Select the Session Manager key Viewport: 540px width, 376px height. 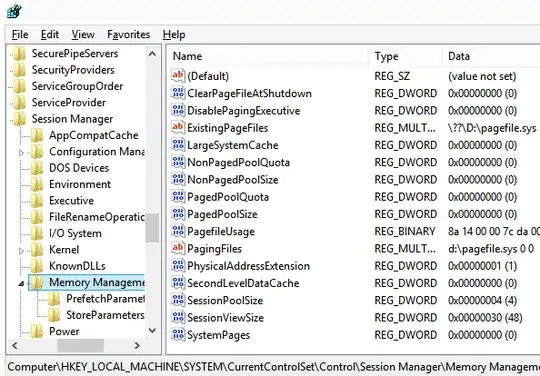(x=72, y=119)
